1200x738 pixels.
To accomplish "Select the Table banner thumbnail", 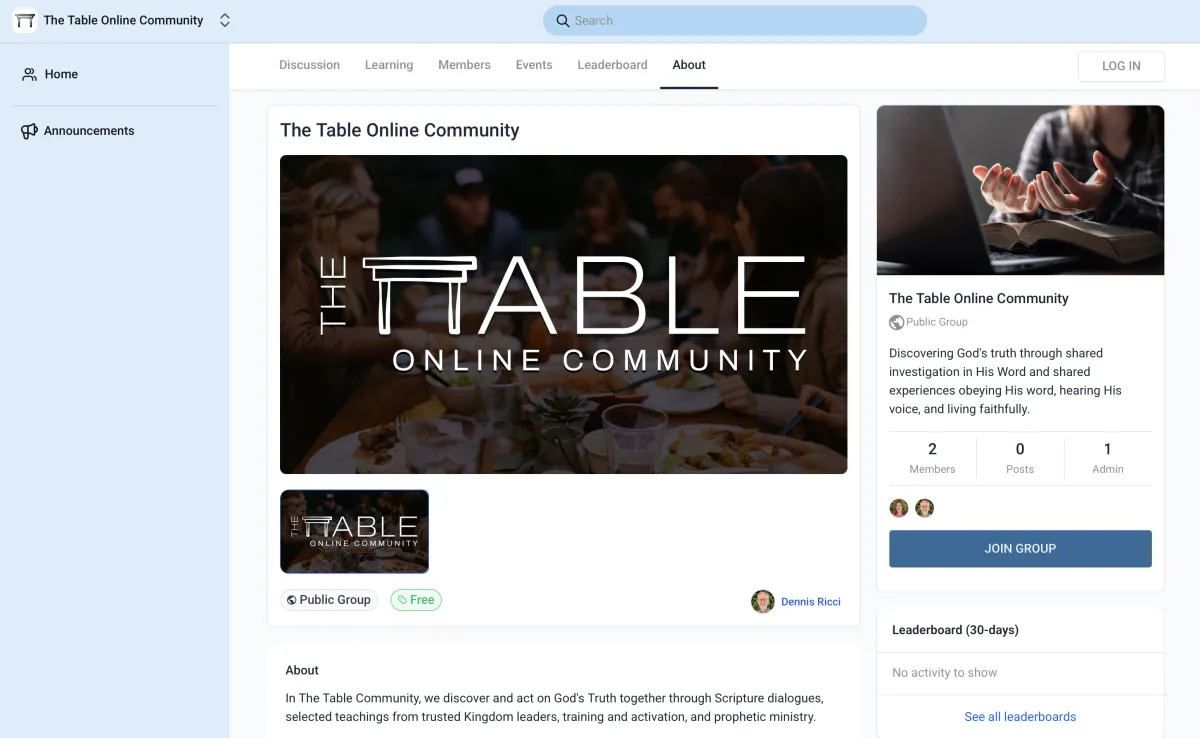I will [x=354, y=531].
